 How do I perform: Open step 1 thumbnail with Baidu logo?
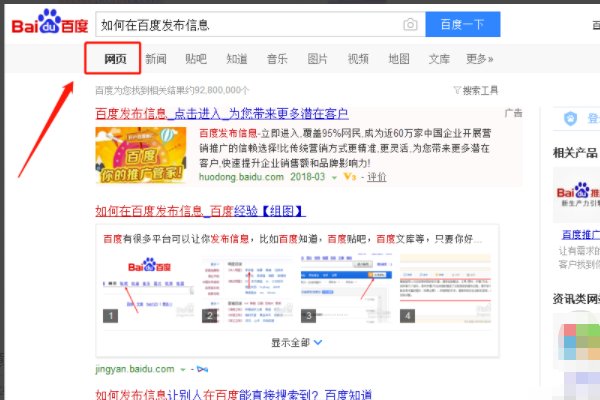tap(149, 288)
